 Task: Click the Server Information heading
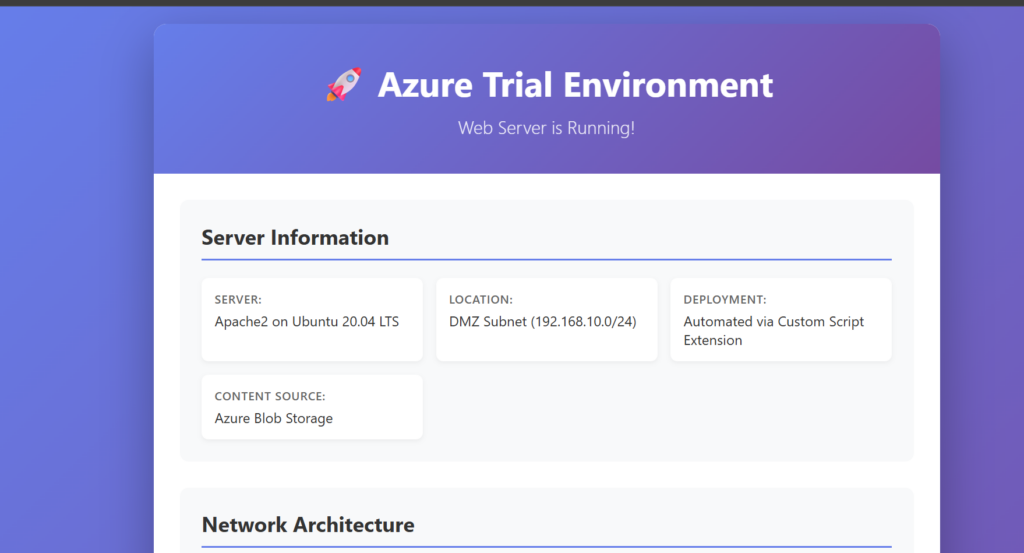(x=295, y=237)
